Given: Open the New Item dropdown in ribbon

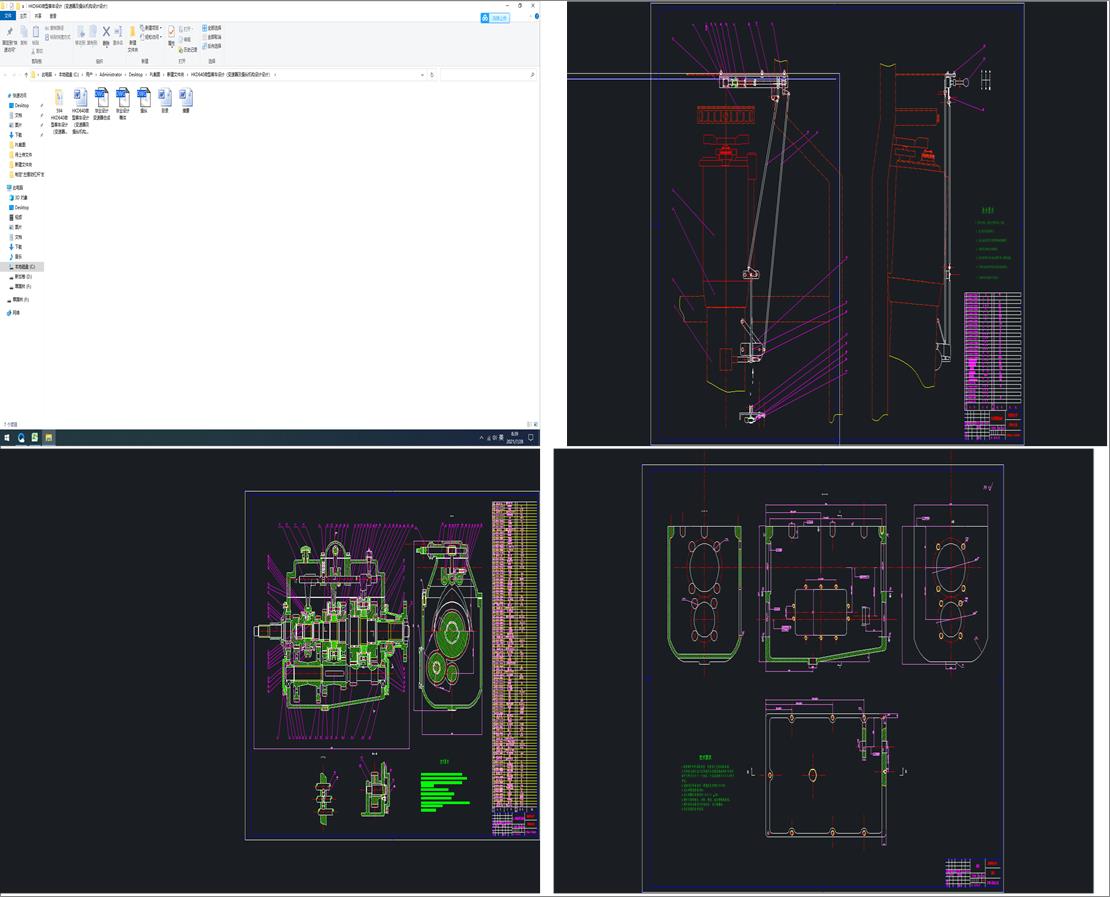Looking at the screenshot, I should click(151, 28).
